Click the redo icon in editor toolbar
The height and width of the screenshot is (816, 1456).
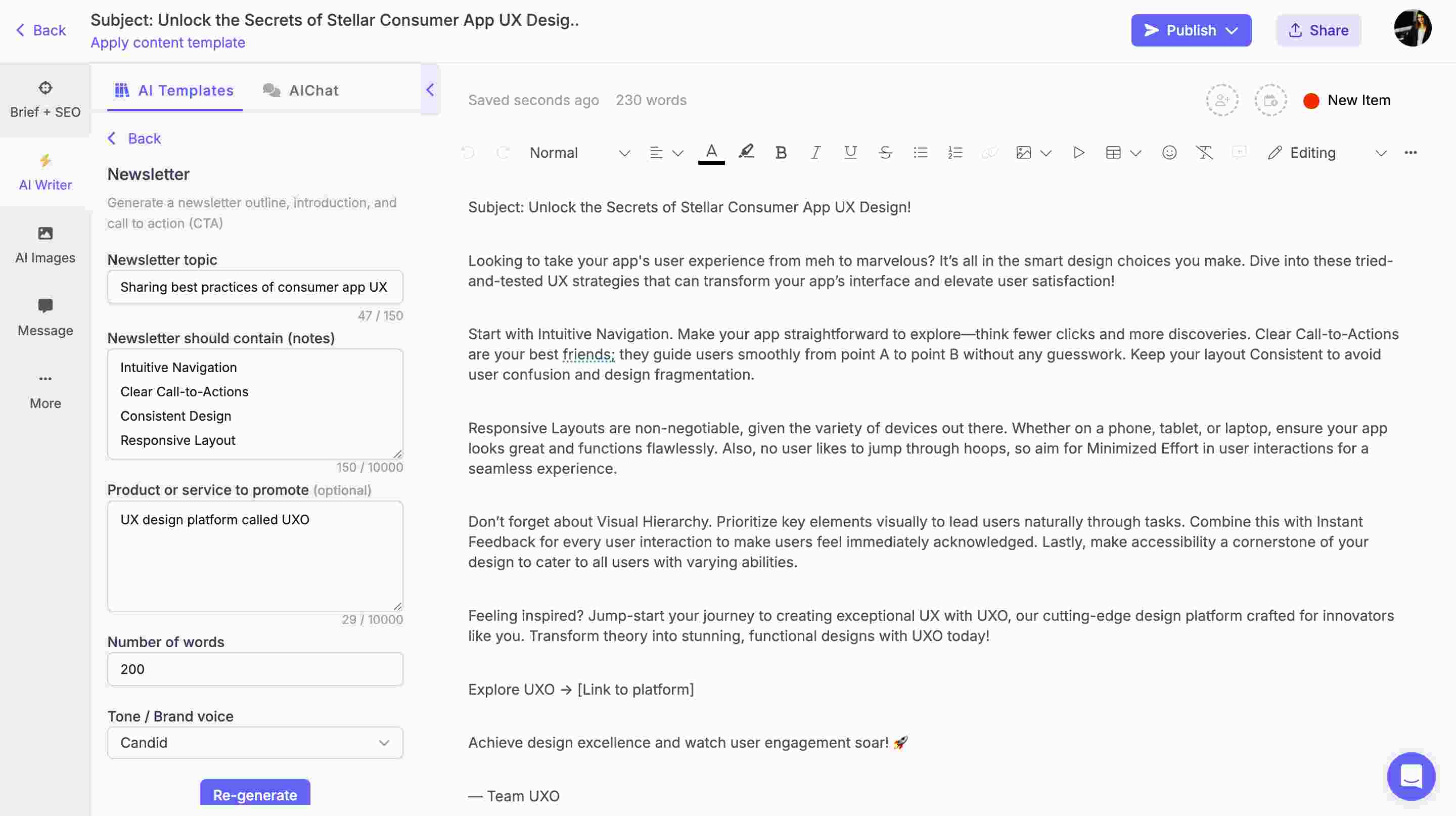(503, 153)
